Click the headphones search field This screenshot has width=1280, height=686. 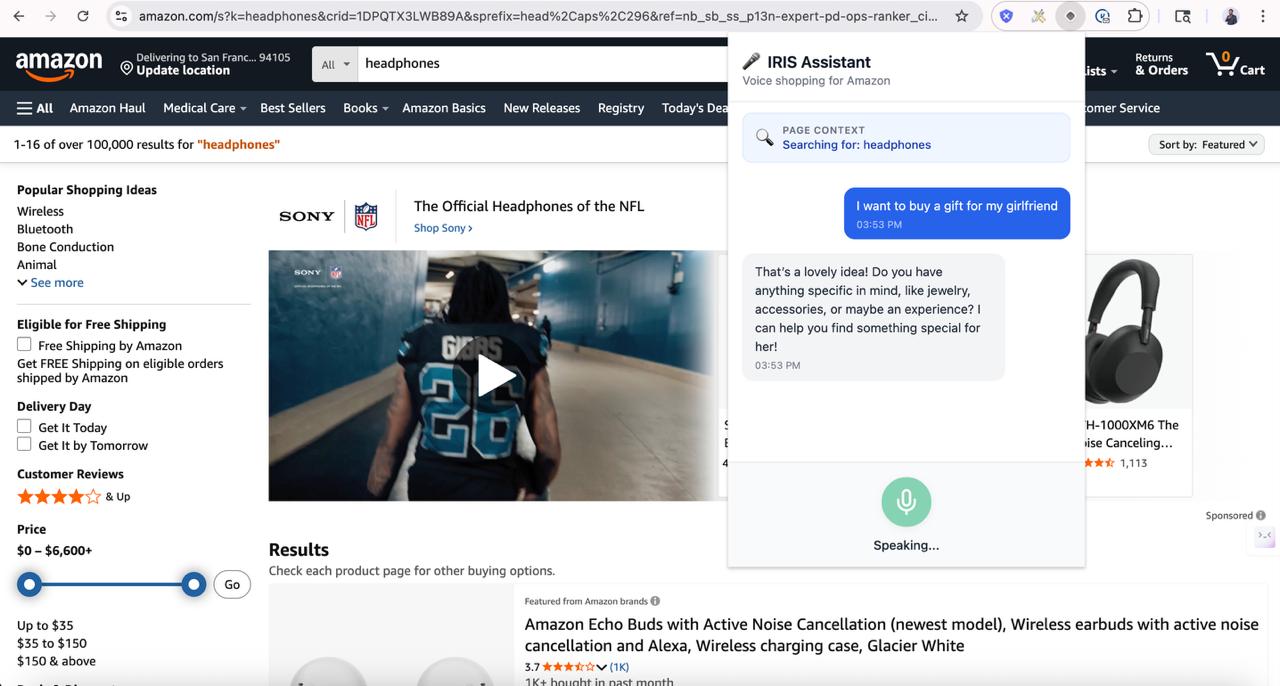545,63
